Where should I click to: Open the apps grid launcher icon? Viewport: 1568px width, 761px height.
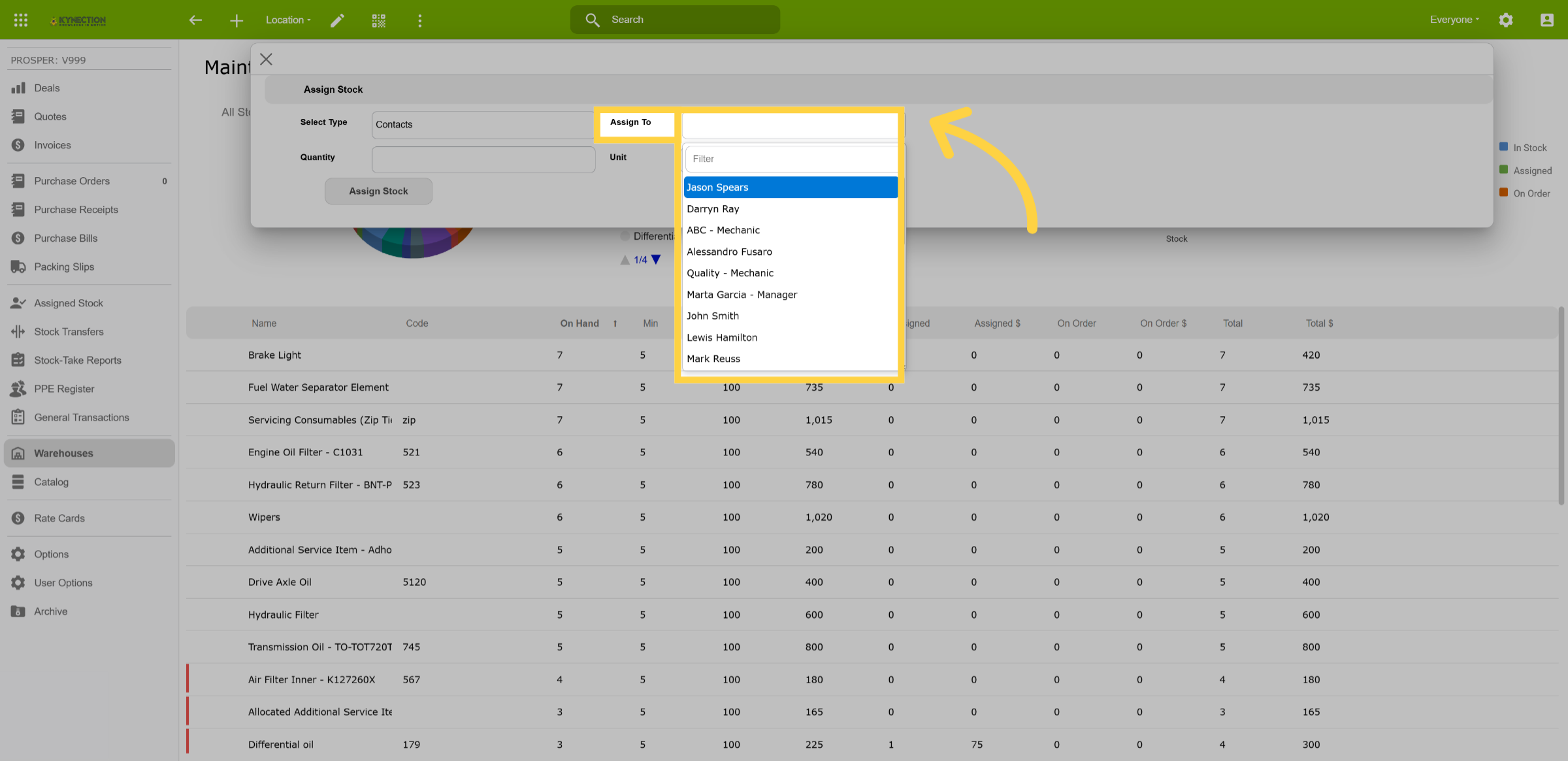click(20, 20)
